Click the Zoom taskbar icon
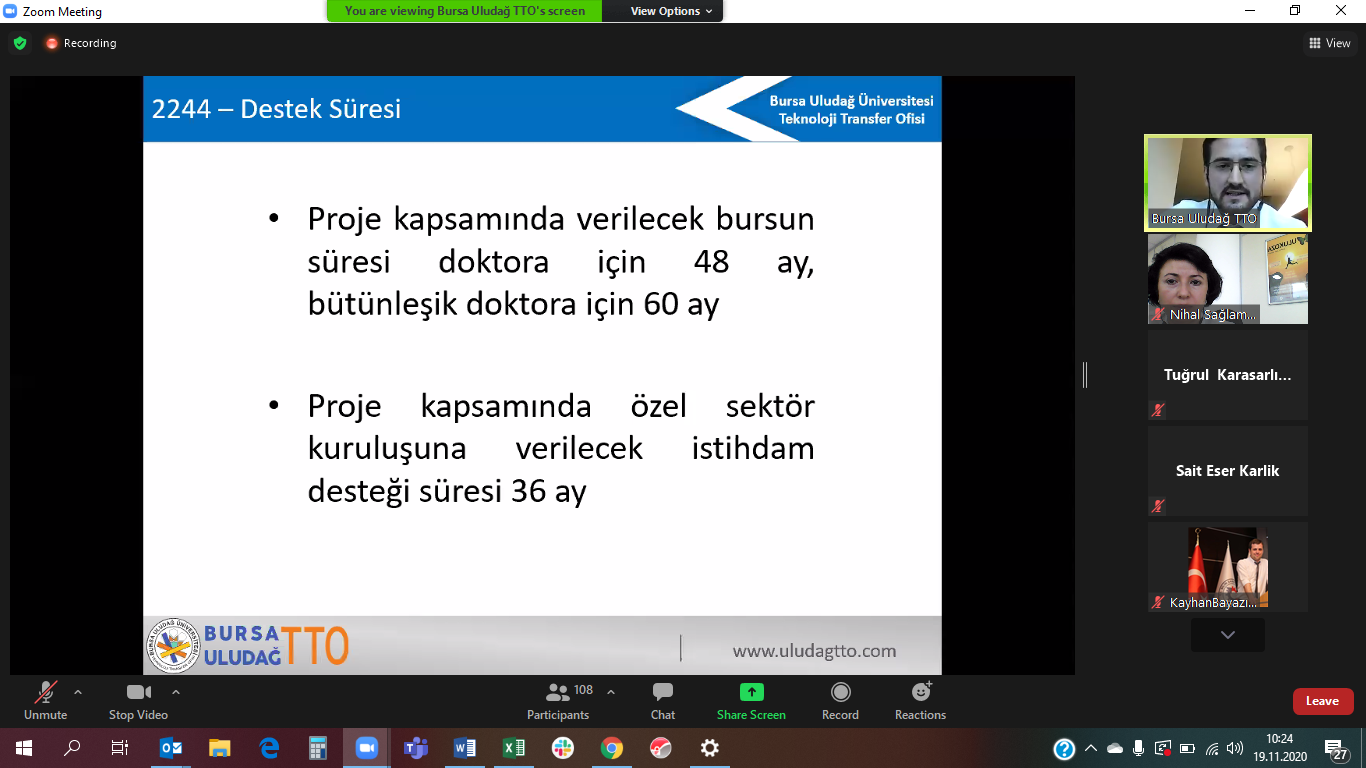Screen dimensions: 1366x768 coord(367,748)
